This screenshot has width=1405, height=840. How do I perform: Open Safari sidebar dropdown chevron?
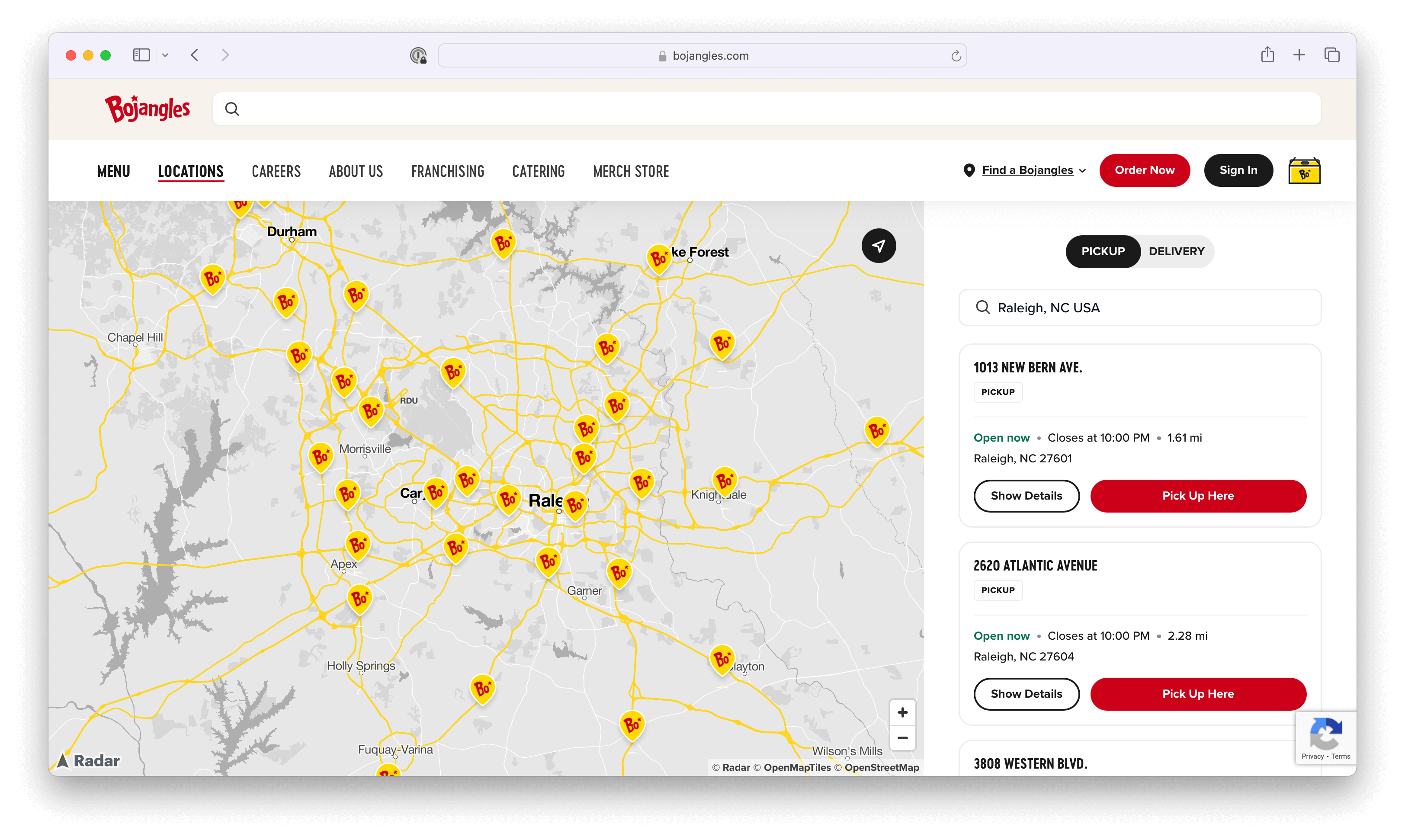(165, 55)
